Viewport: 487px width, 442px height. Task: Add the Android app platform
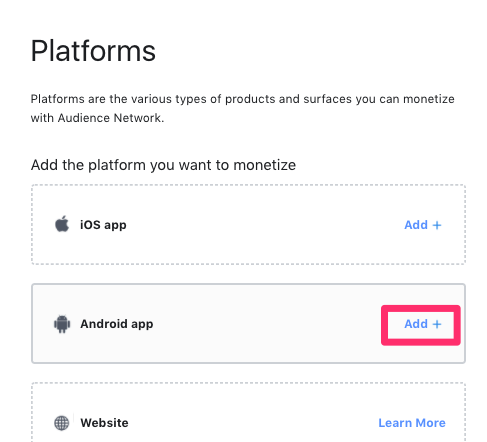(423, 324)
